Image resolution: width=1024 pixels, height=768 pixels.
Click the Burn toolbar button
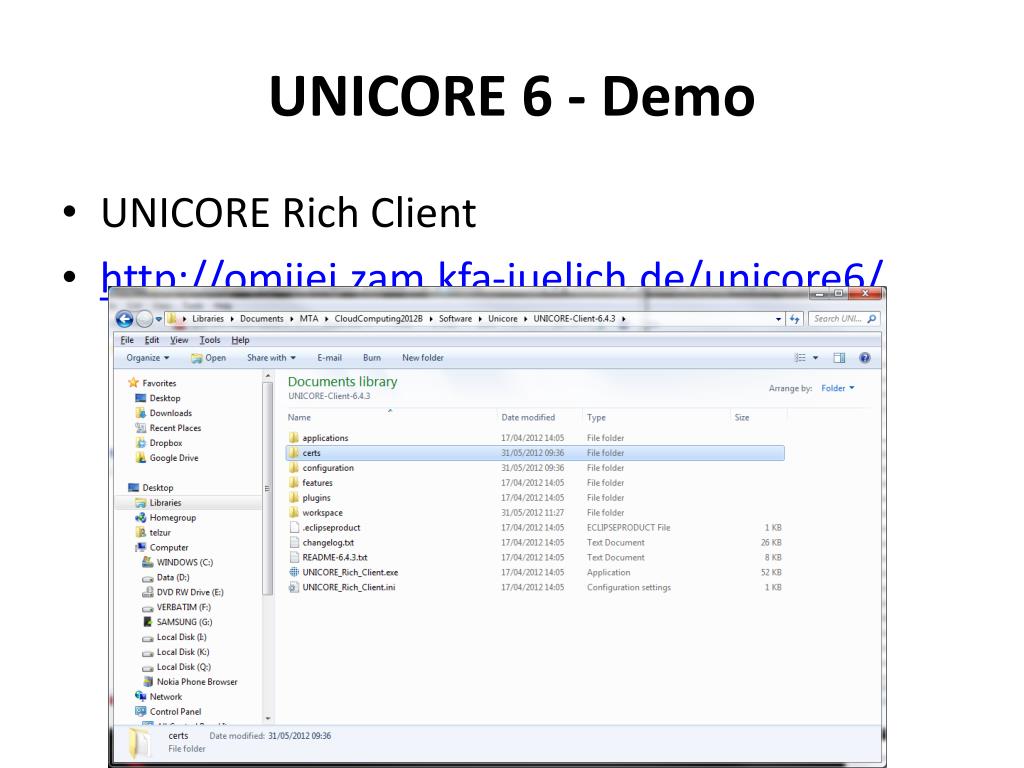[x=372, y=358]
